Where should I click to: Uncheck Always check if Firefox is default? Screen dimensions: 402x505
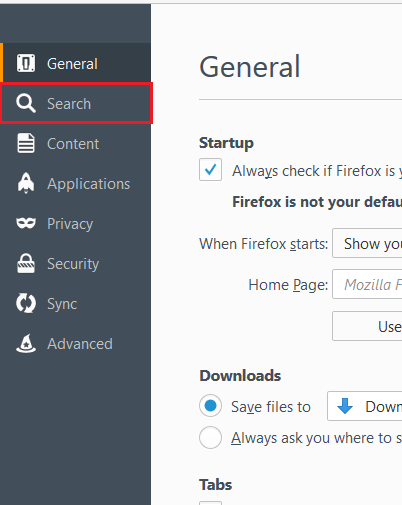pos(210,170)
